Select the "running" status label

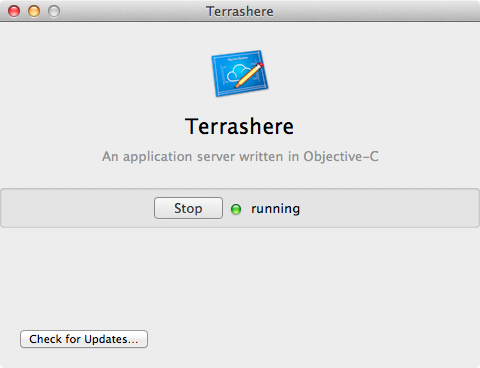pos(275,209)
